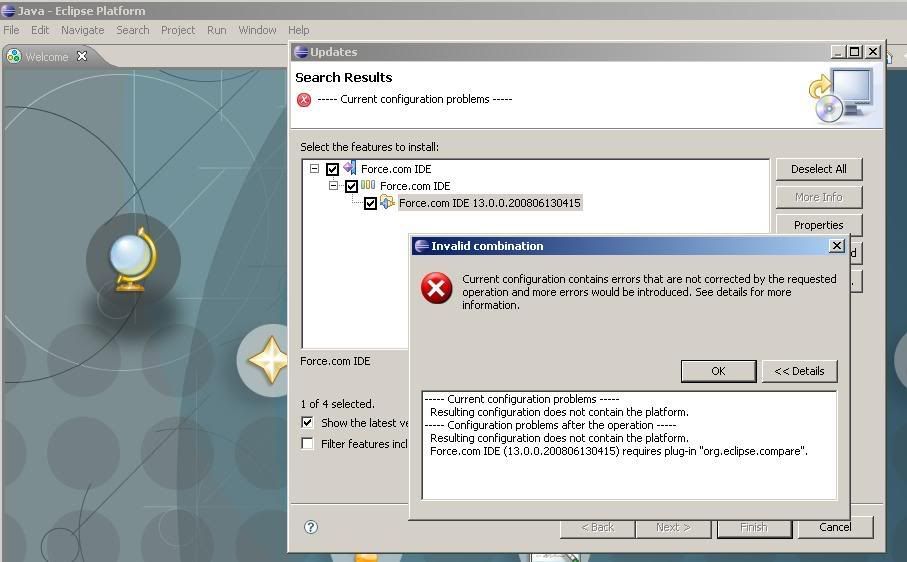Click the Force.com IDE category folder icon

tap(368, 186)
